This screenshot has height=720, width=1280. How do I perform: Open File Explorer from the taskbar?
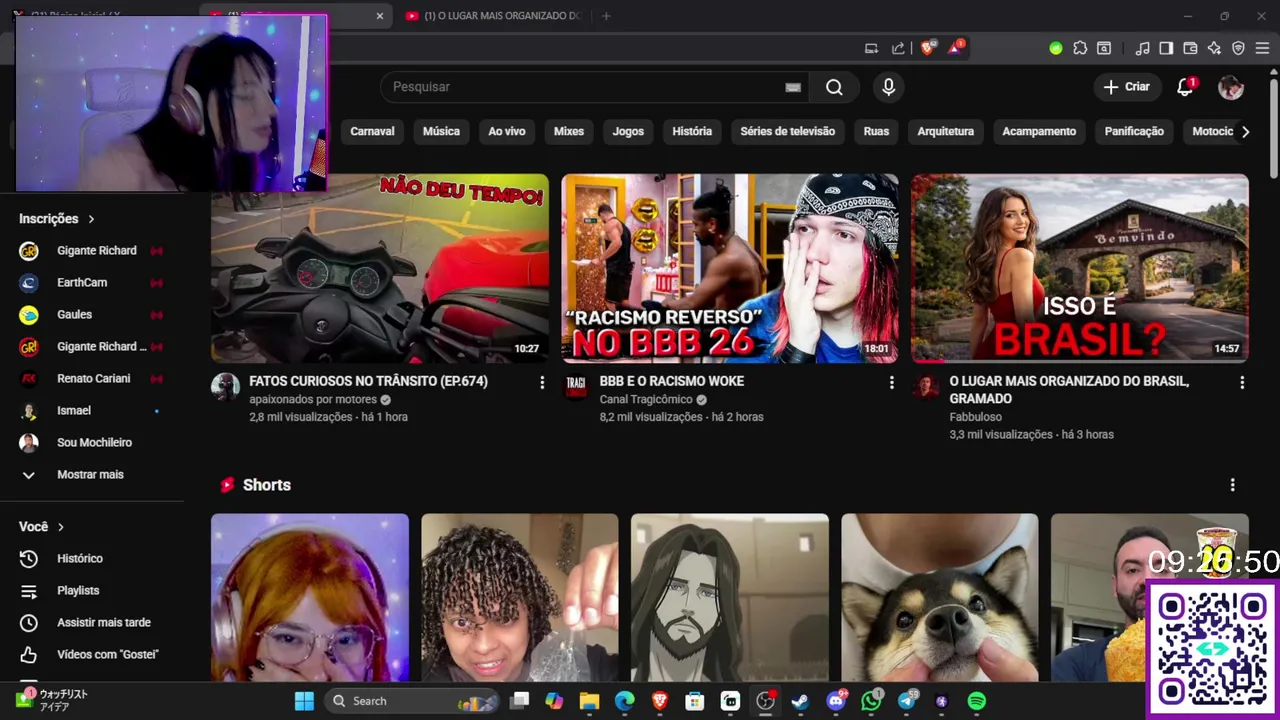589,701
